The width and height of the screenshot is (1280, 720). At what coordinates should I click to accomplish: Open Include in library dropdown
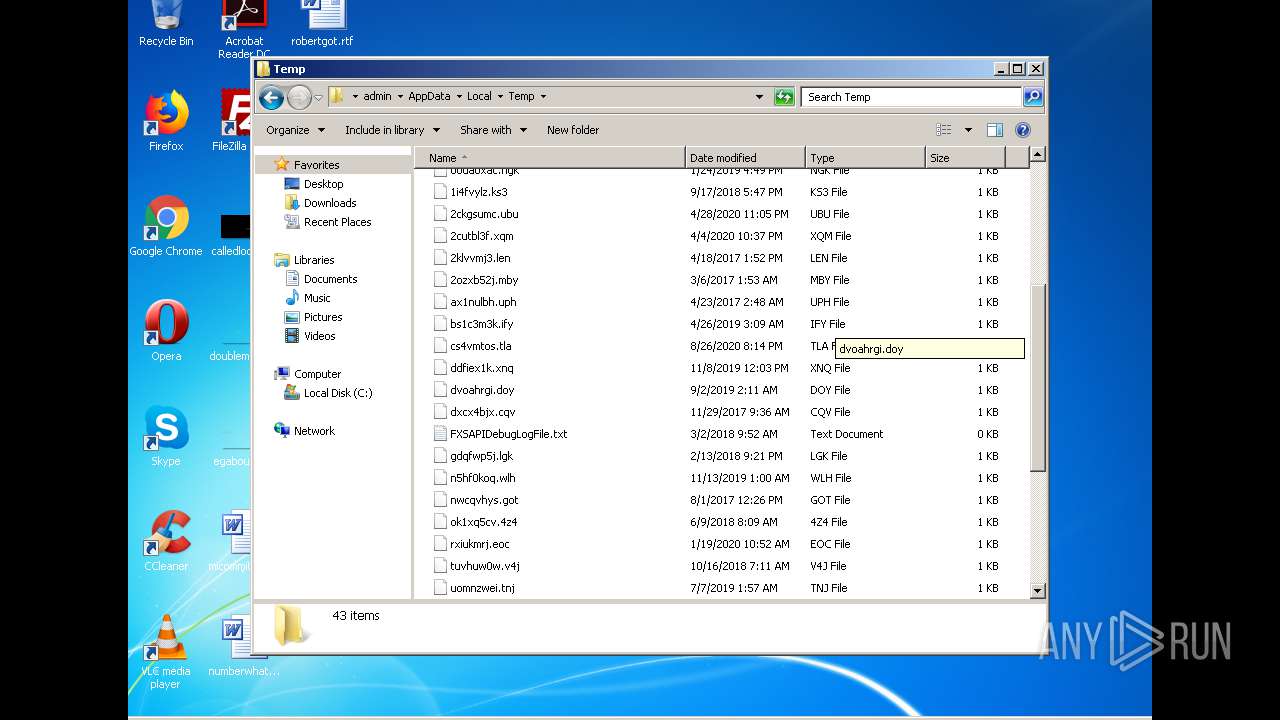392,130
